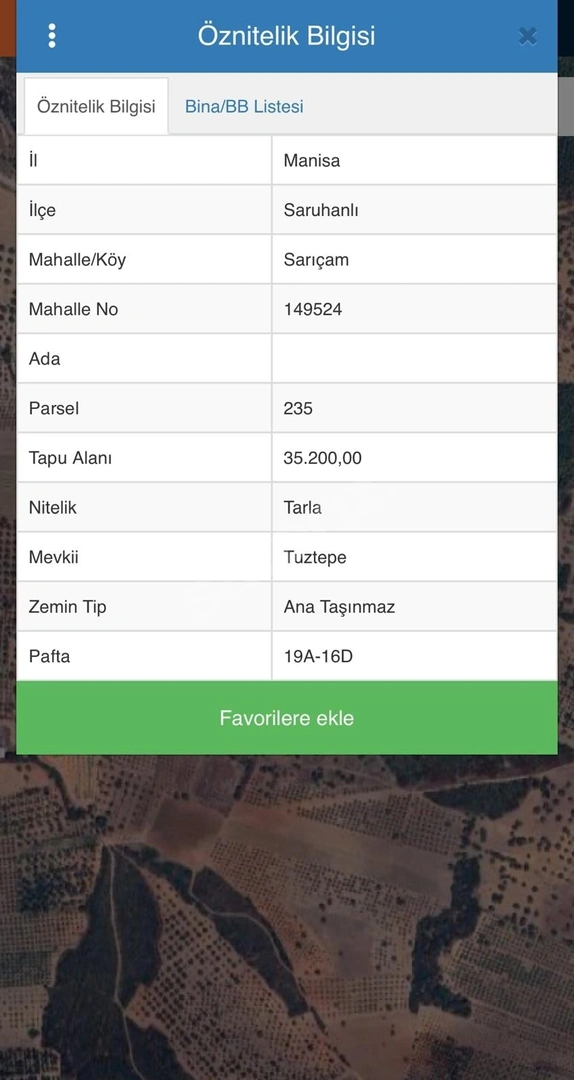
Task: Click the Mahalle No value 149524
Action: coord(313,309)
